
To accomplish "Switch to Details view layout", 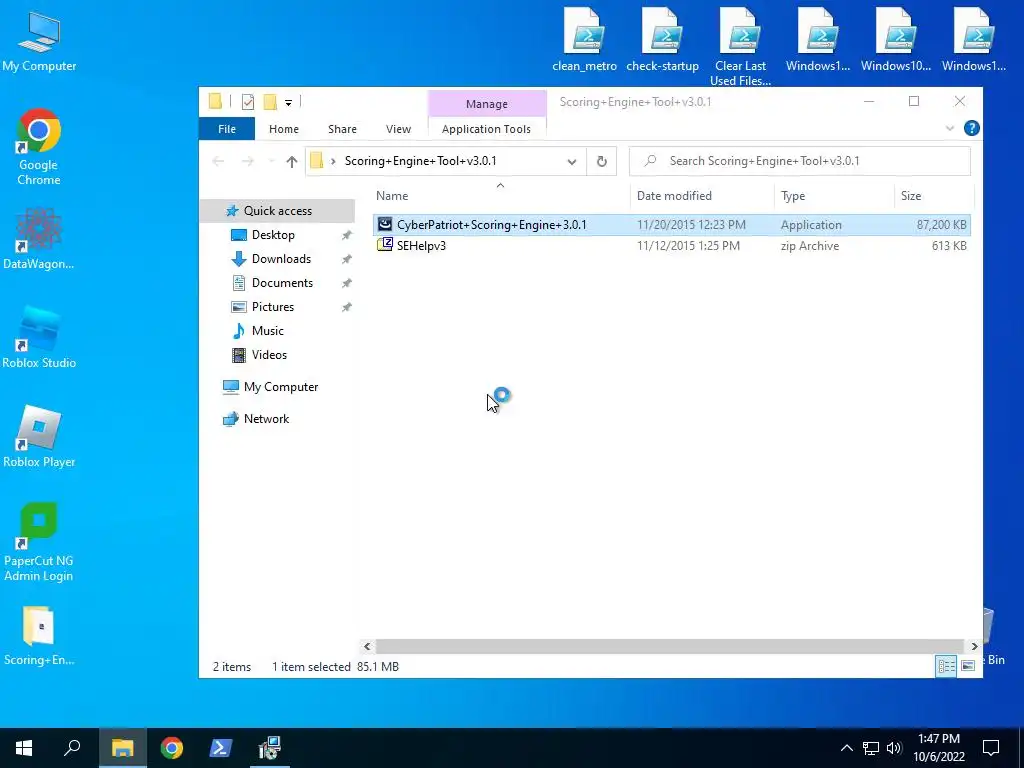I will point(946,665).
